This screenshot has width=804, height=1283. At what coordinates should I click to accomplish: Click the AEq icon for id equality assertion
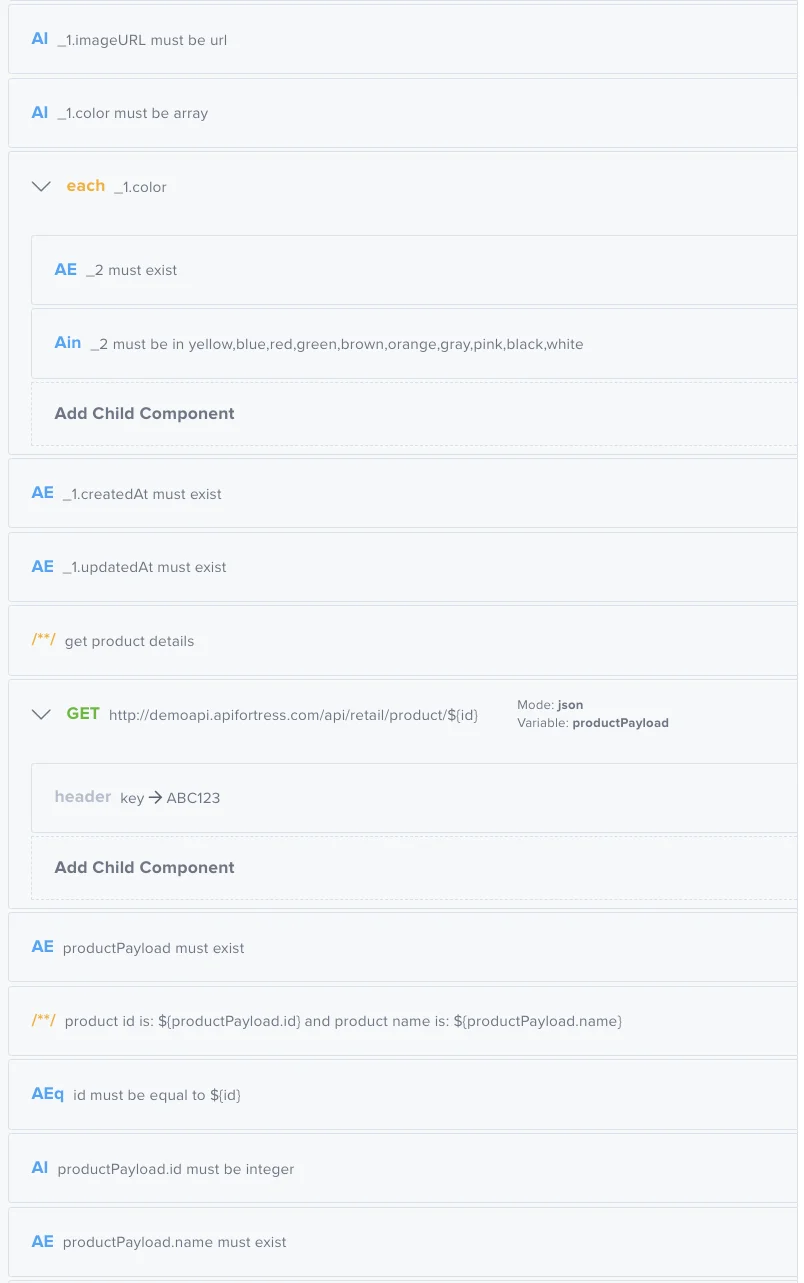tap(48, 1094)
